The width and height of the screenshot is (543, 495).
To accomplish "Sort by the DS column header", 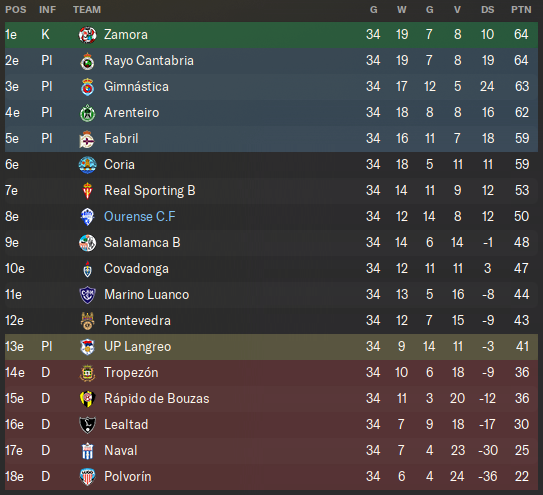I will click(488, 10).
